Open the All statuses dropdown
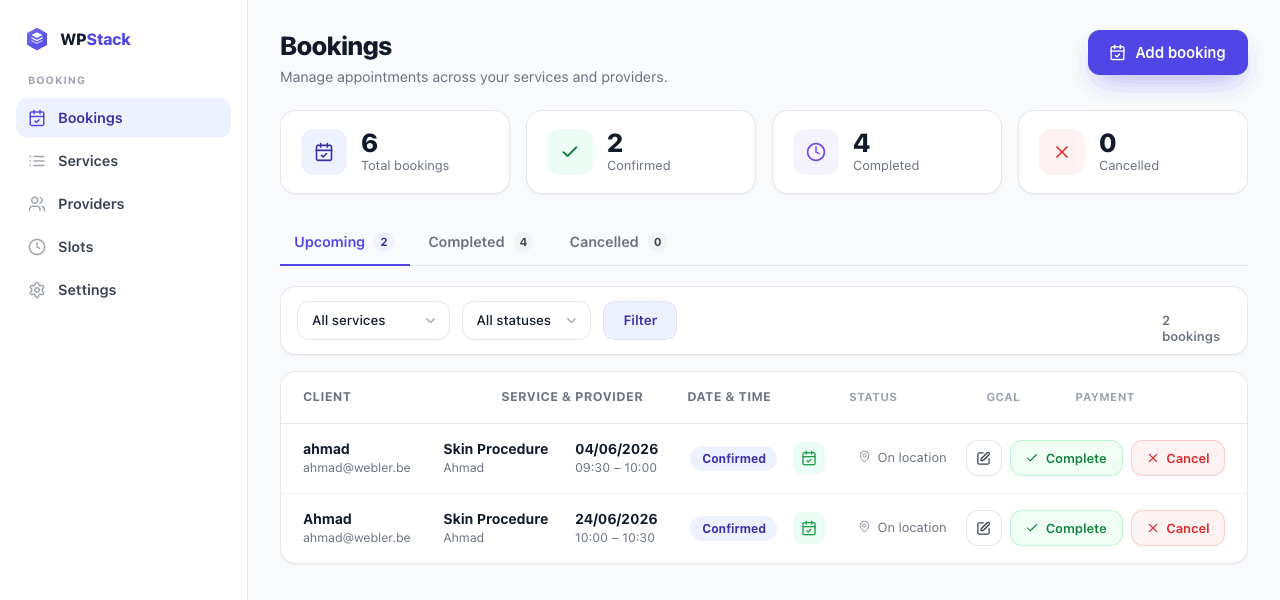1280x600 pixels. coord(526,320)
